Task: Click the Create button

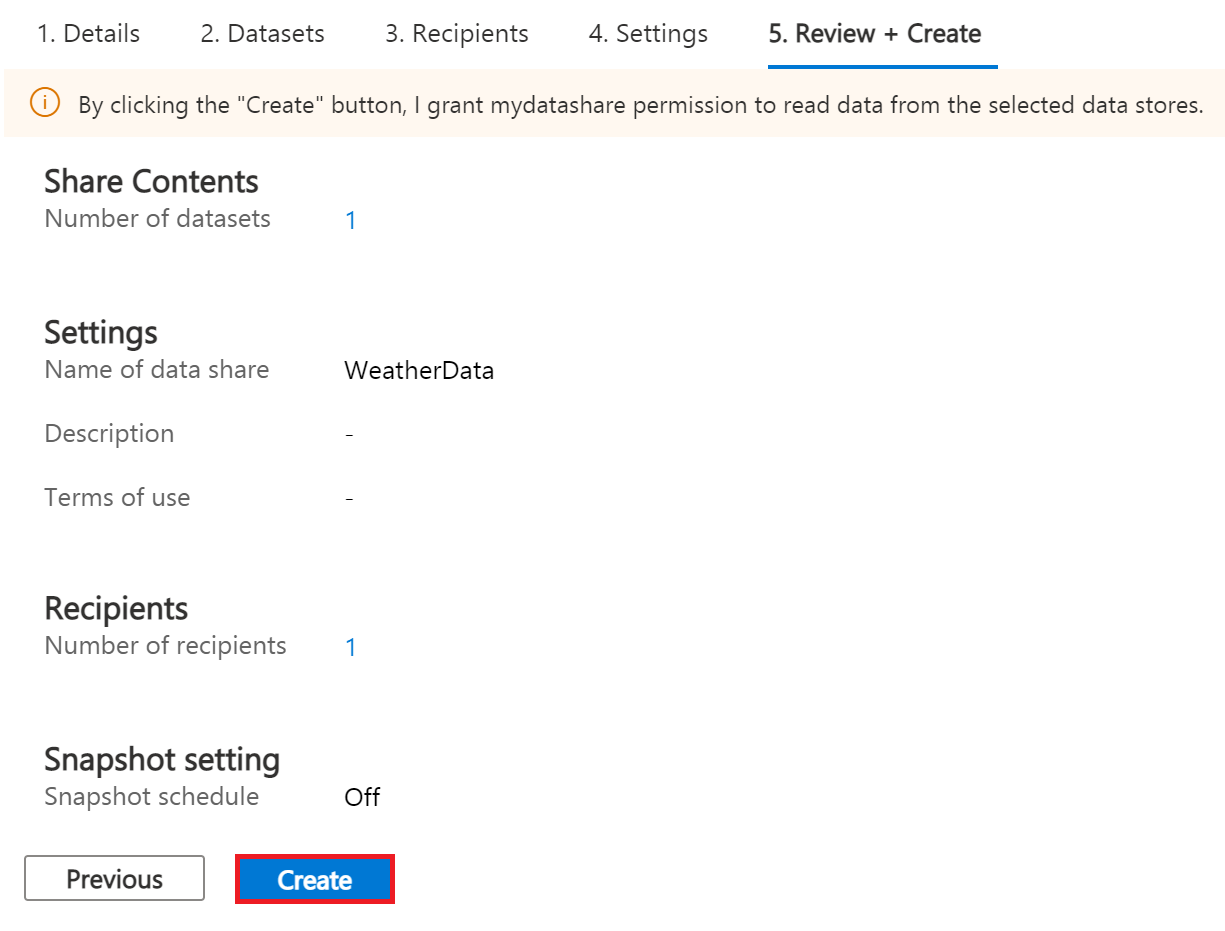Action: pyautogui.click(x=314, y=879)
